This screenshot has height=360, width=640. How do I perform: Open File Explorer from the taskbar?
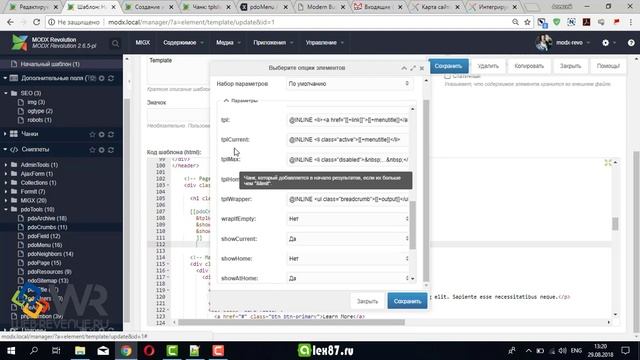(x=80, y=351)
